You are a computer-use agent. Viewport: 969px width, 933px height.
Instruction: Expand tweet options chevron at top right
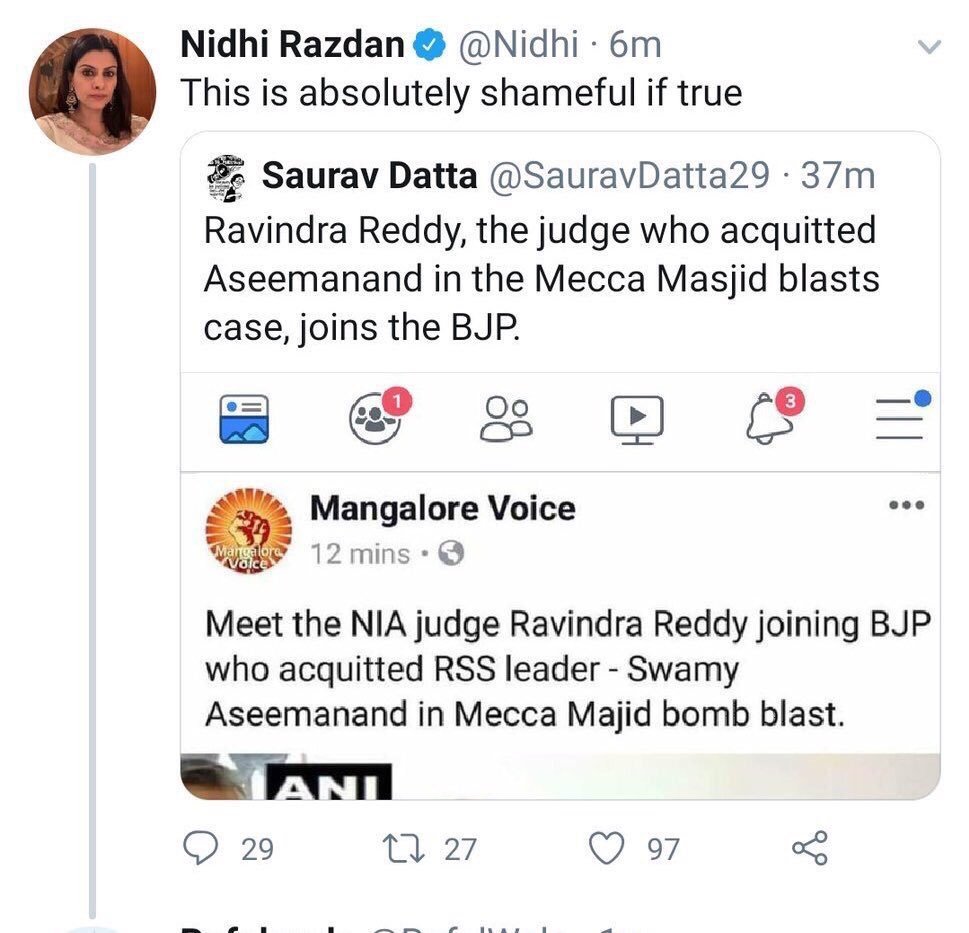pyautogui.click(x=929, y=46)
